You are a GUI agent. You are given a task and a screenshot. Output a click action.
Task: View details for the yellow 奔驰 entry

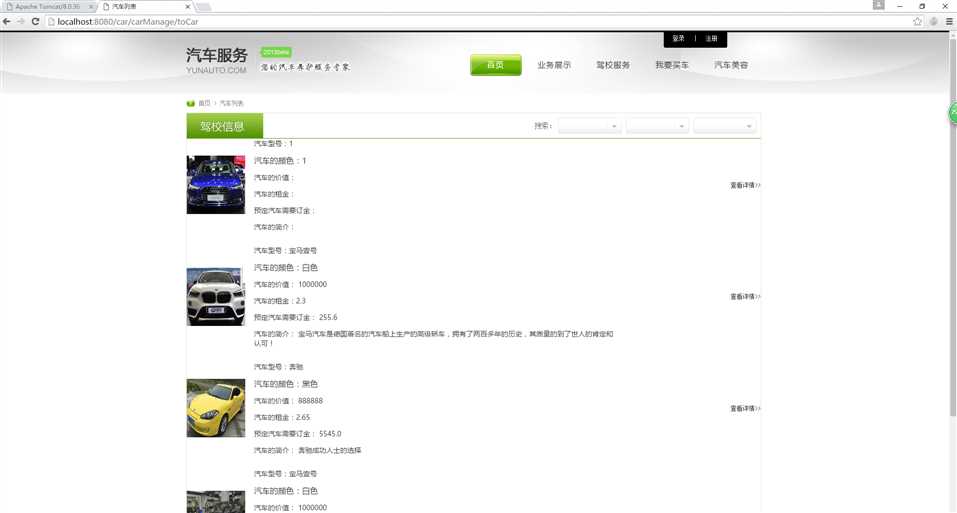click(x=745, y=408)
